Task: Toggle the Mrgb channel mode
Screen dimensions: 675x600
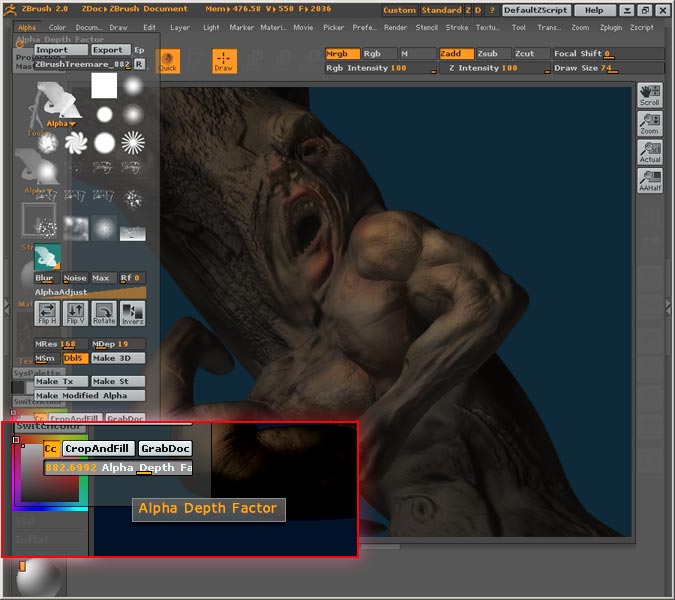Action: (x=340, y=53)
